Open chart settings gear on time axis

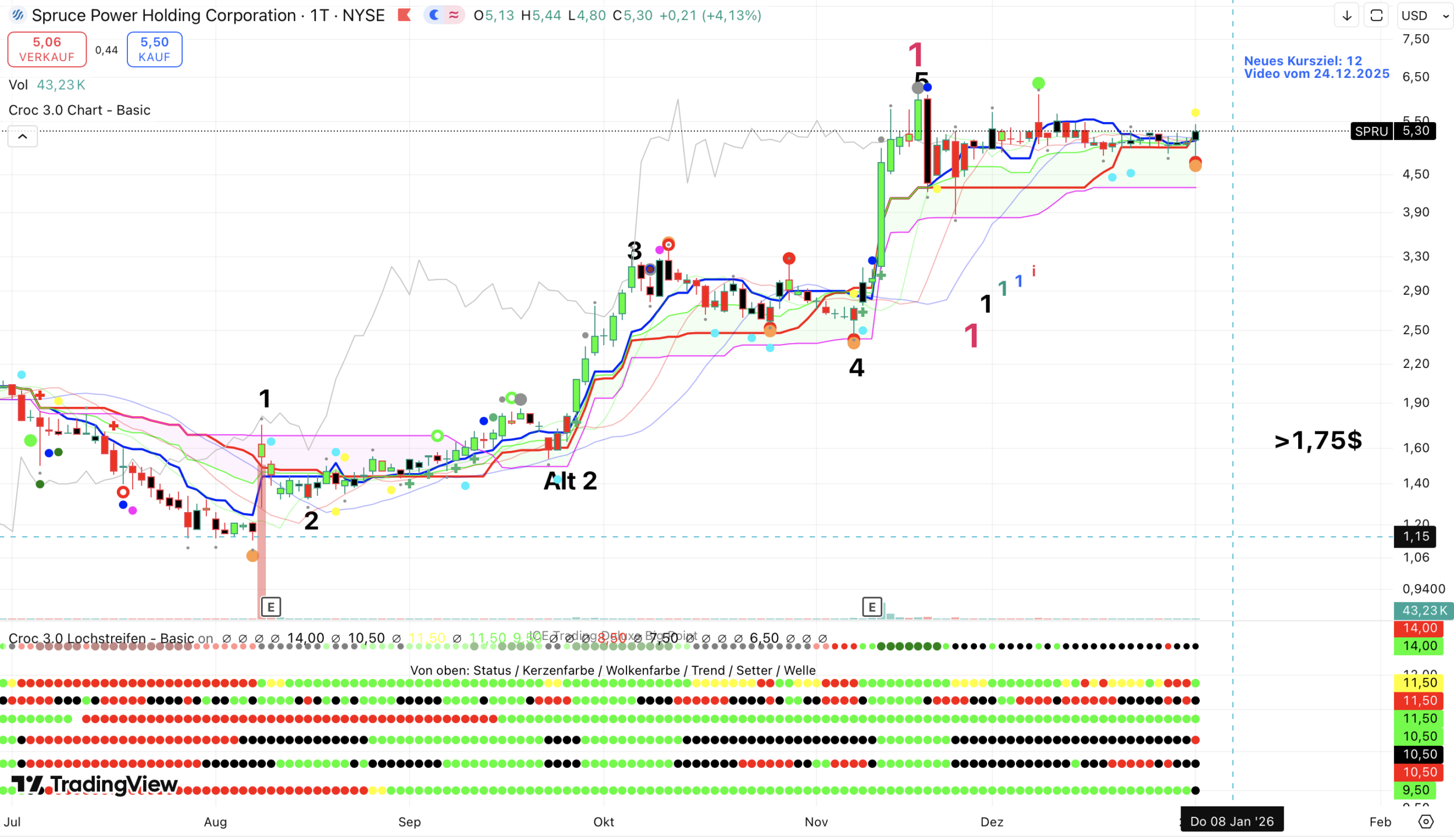tap(1426, 821)
